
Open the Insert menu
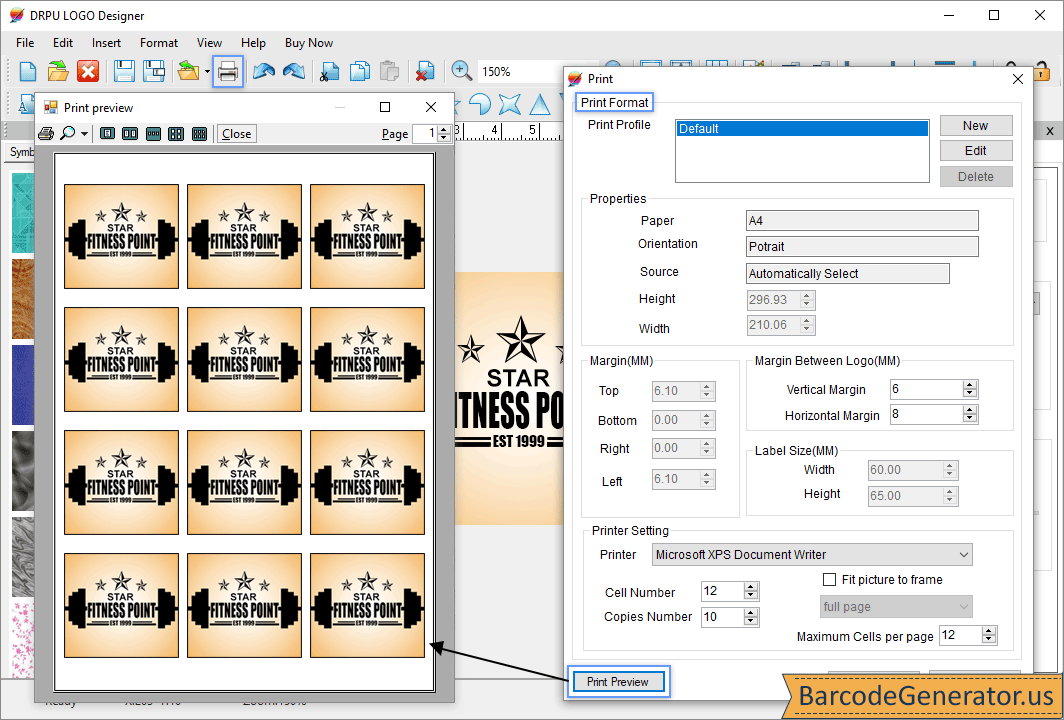tap(107, 43)
